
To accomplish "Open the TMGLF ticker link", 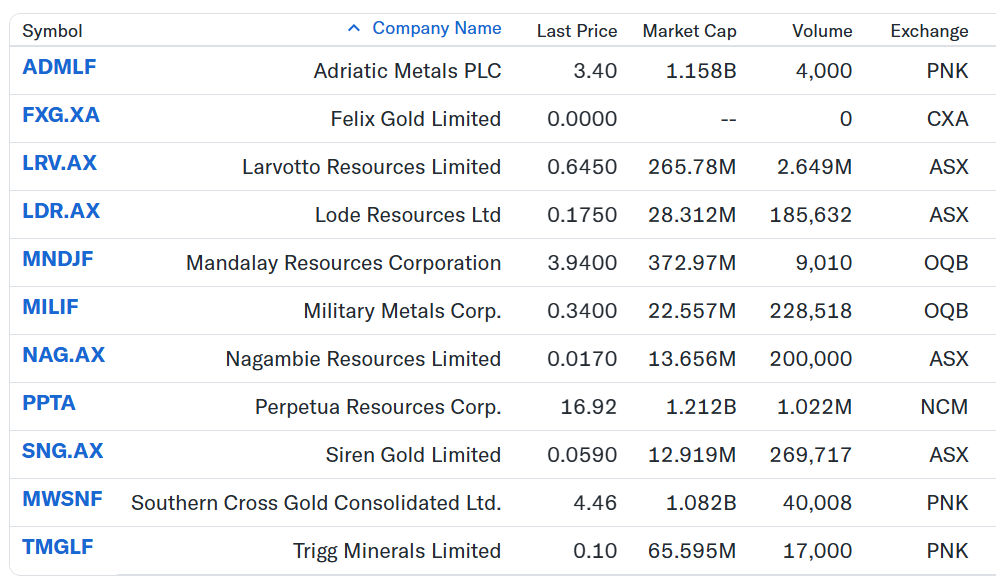I will point(58,547).
